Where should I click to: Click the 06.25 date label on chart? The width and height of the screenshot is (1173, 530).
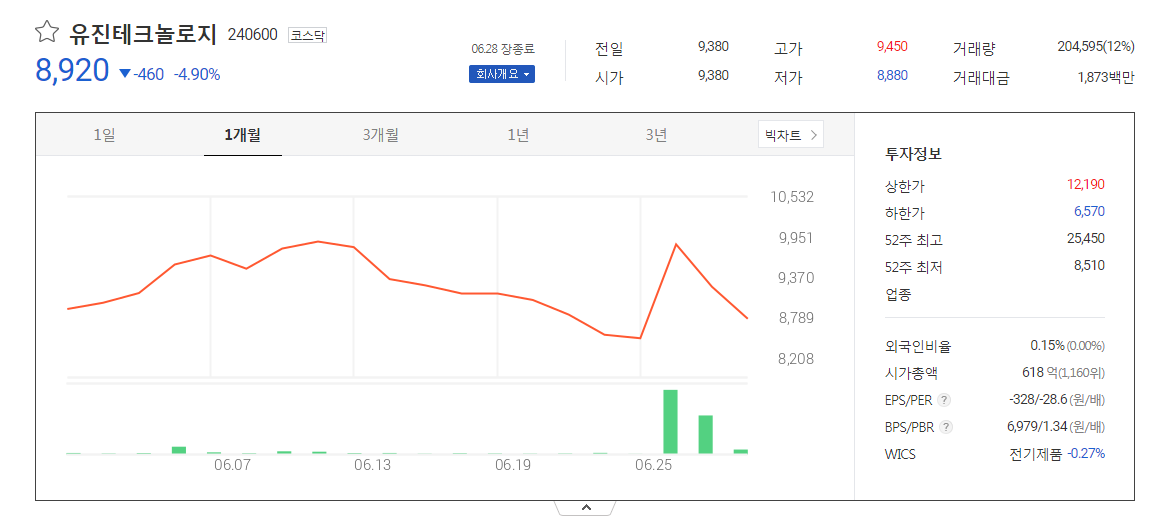pos(654,465)
